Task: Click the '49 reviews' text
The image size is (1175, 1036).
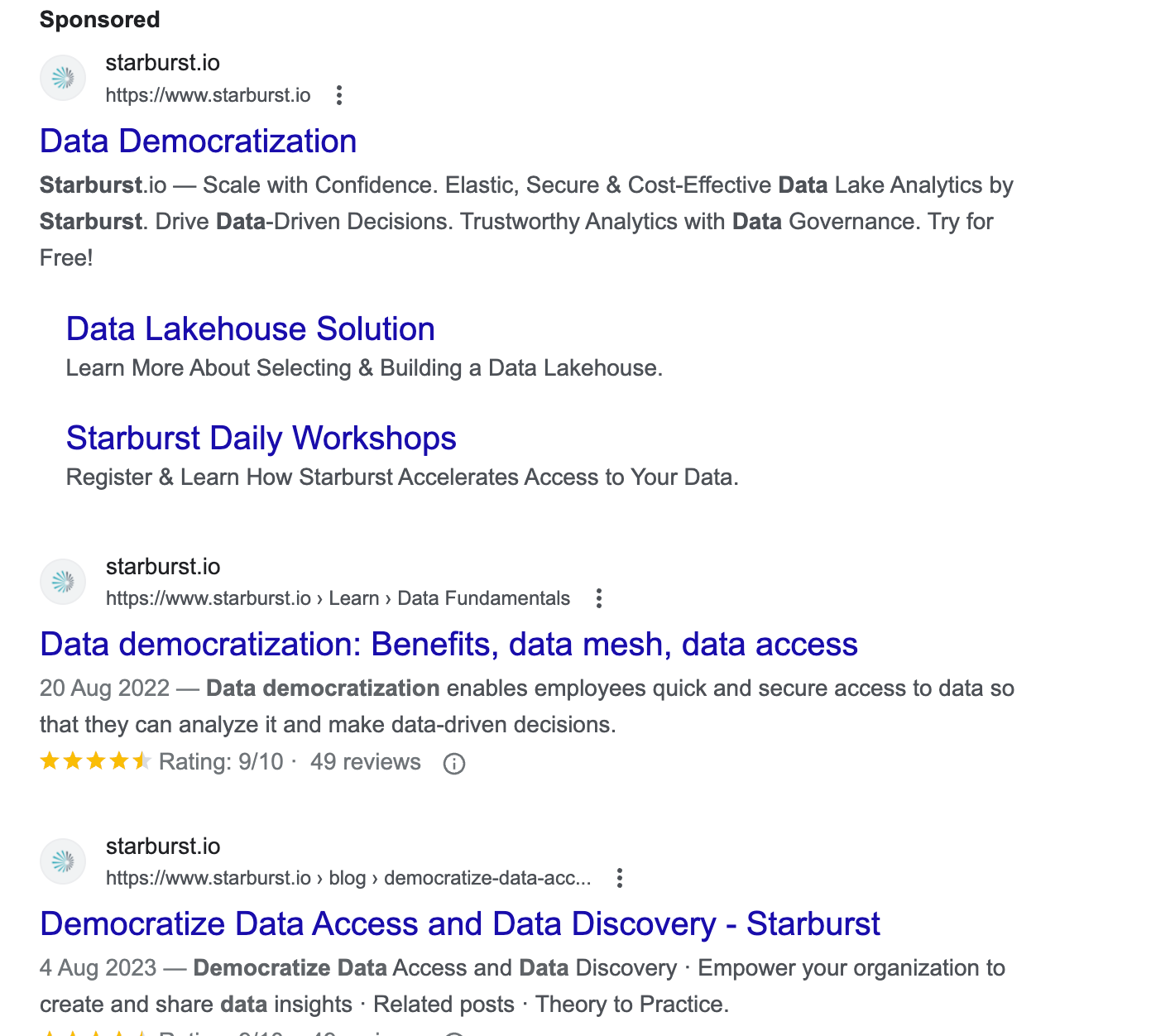Action: [x=365, y=762]
